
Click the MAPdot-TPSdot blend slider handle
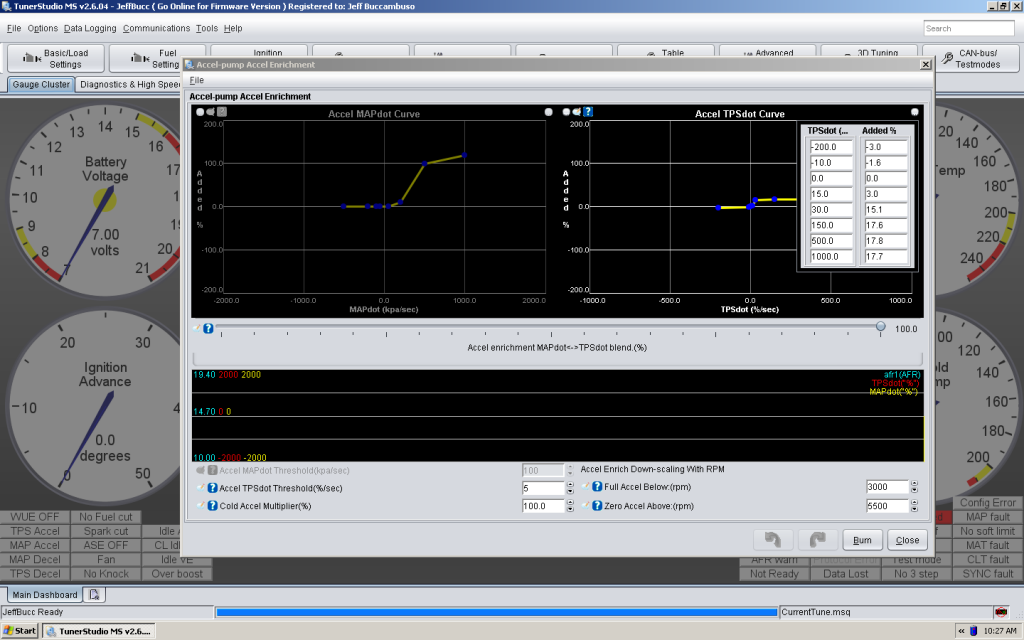[880, 326]
